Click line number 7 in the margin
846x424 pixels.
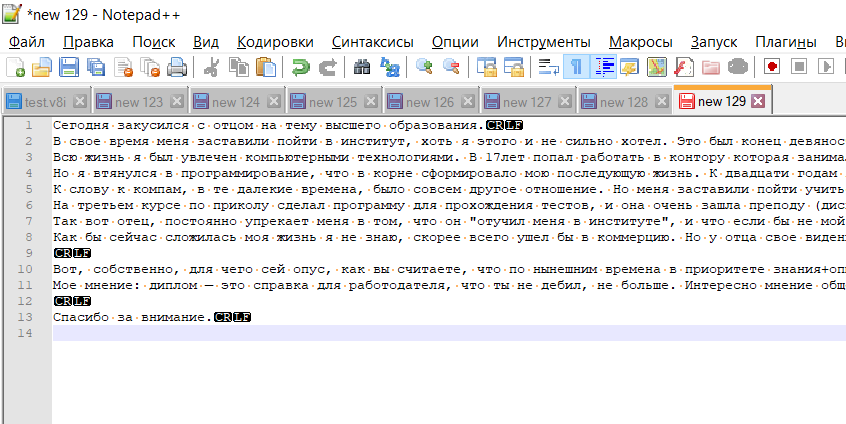coord(29,221)
